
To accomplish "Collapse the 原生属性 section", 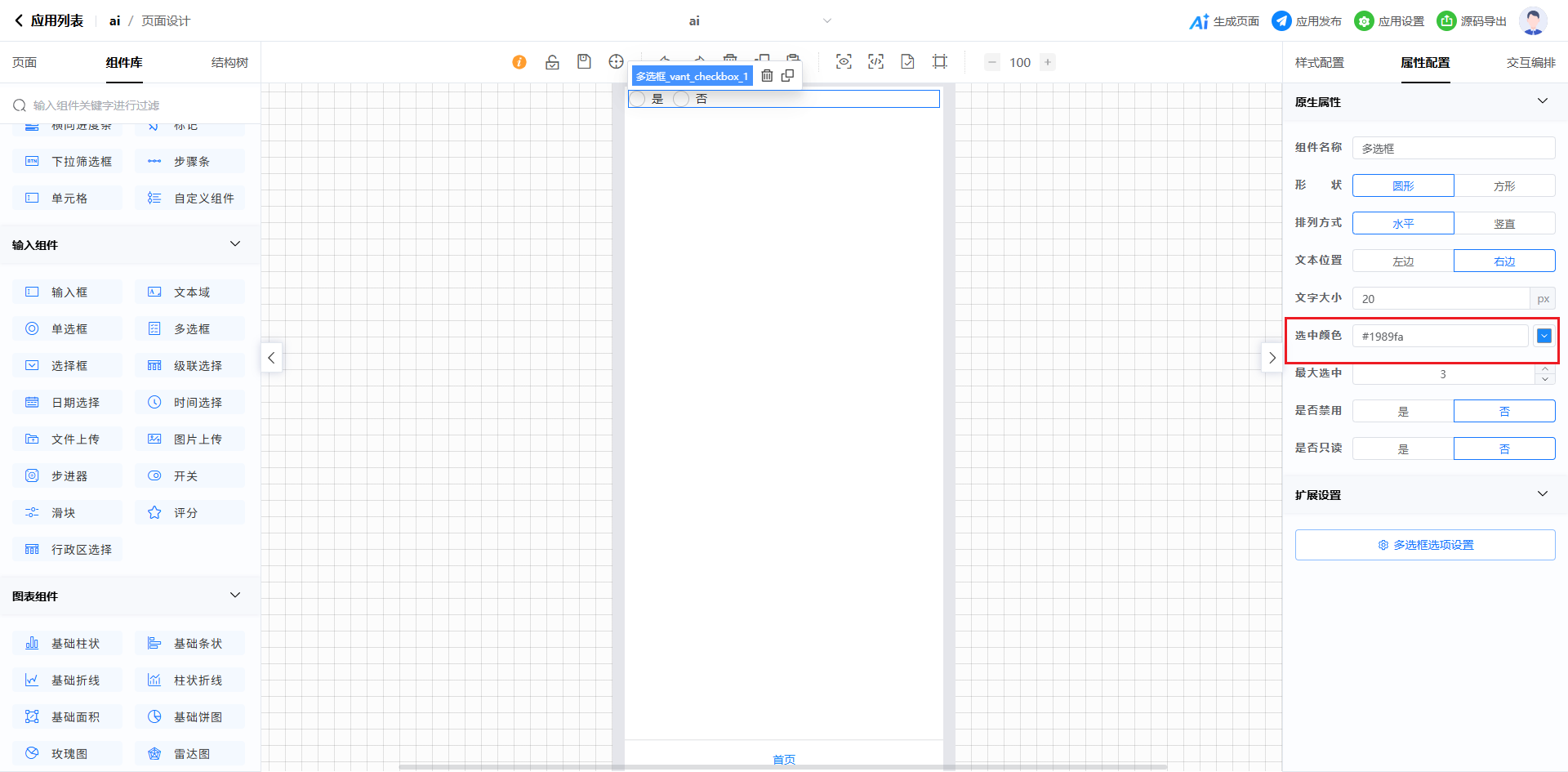I will pos(1542,101).
